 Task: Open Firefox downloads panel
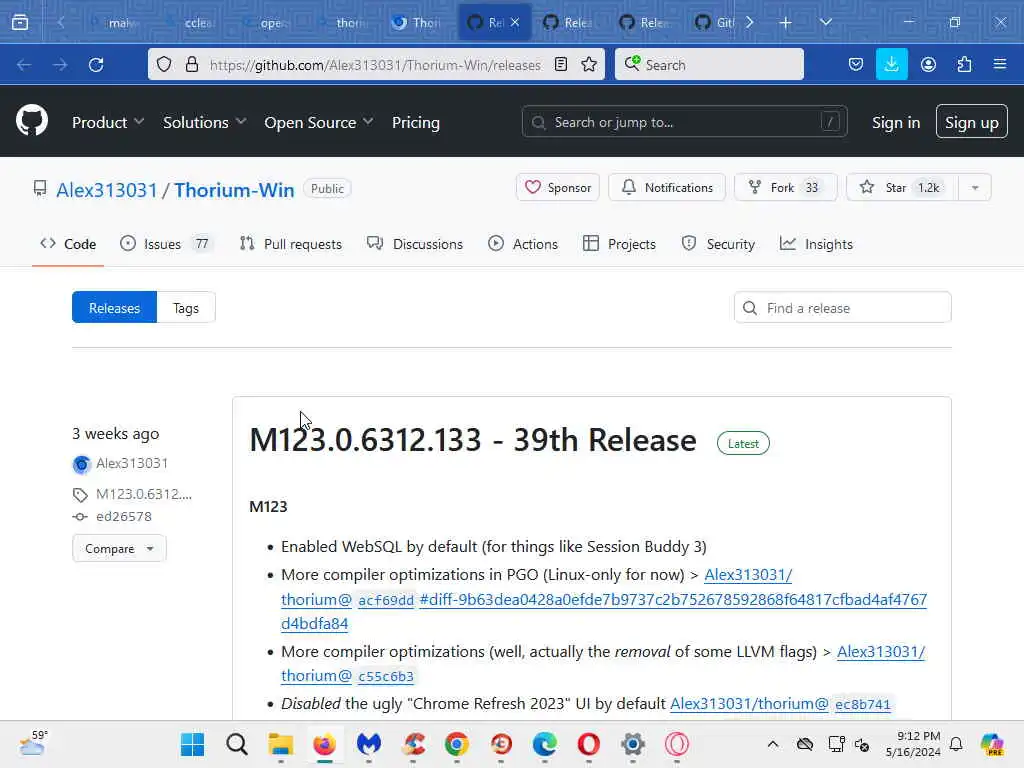[891, 64]
